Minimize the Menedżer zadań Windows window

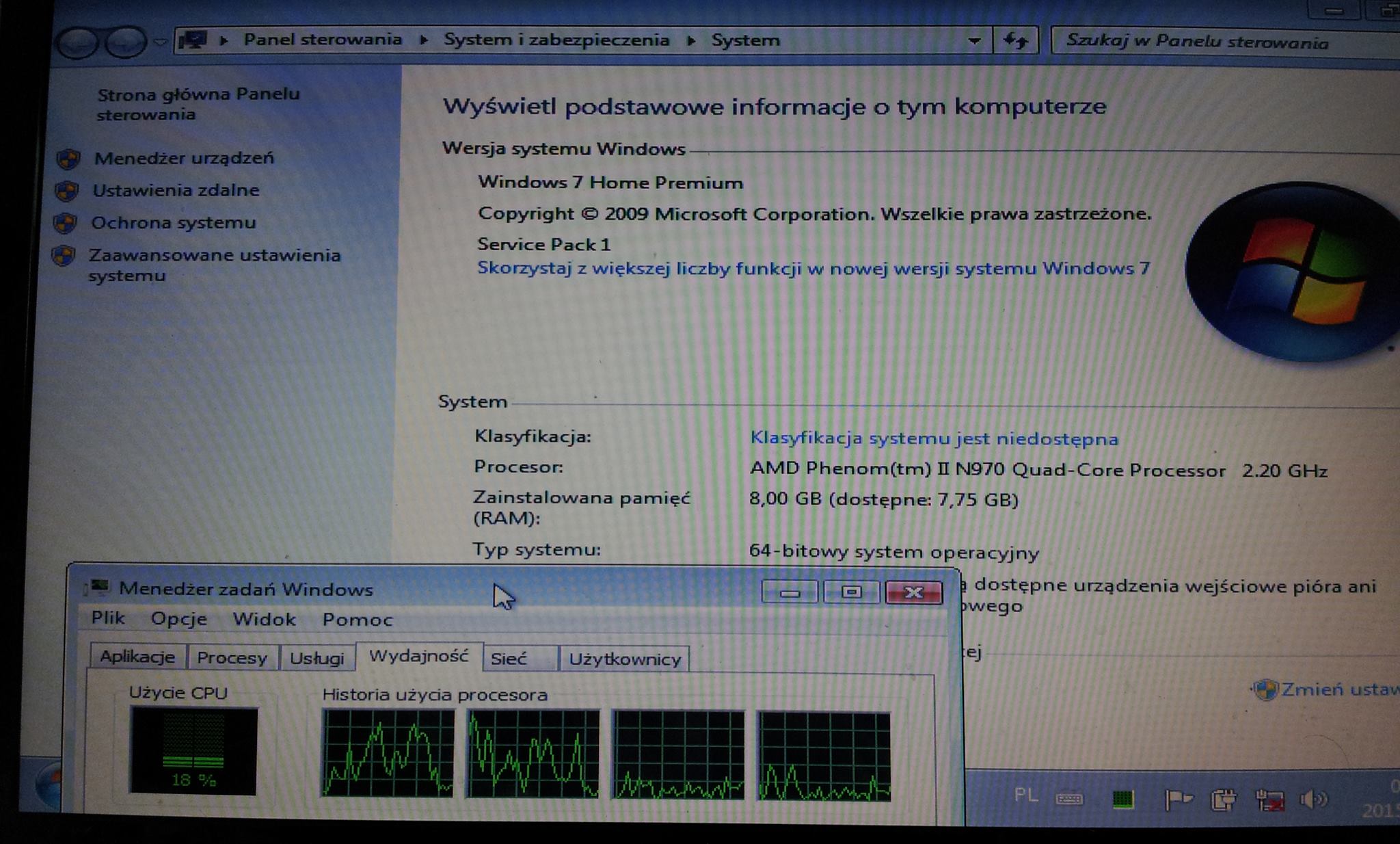coord(790,592)
